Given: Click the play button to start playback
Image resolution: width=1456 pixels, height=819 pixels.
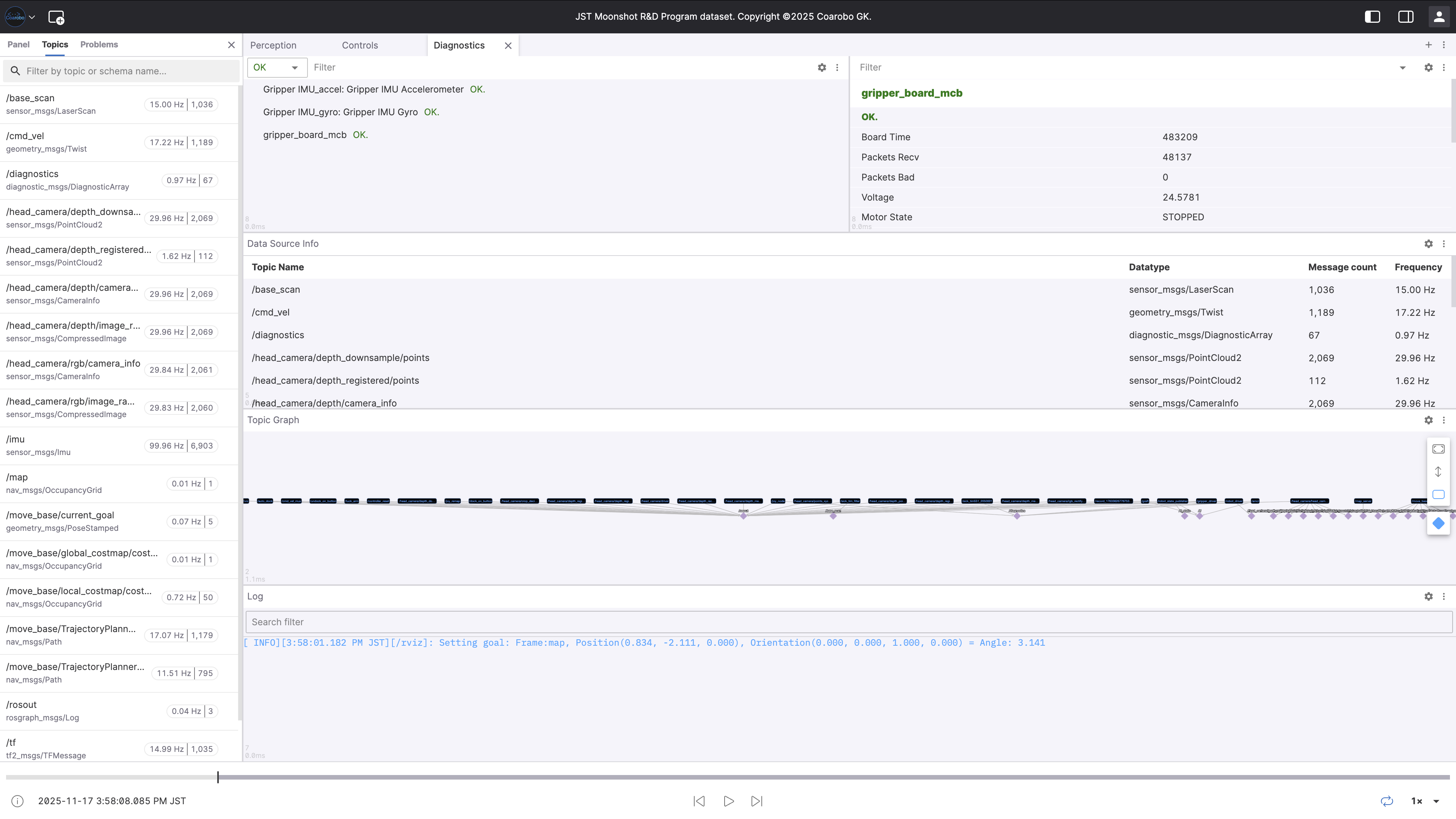Looking at the screenshot, I should (x=728, y=801).
